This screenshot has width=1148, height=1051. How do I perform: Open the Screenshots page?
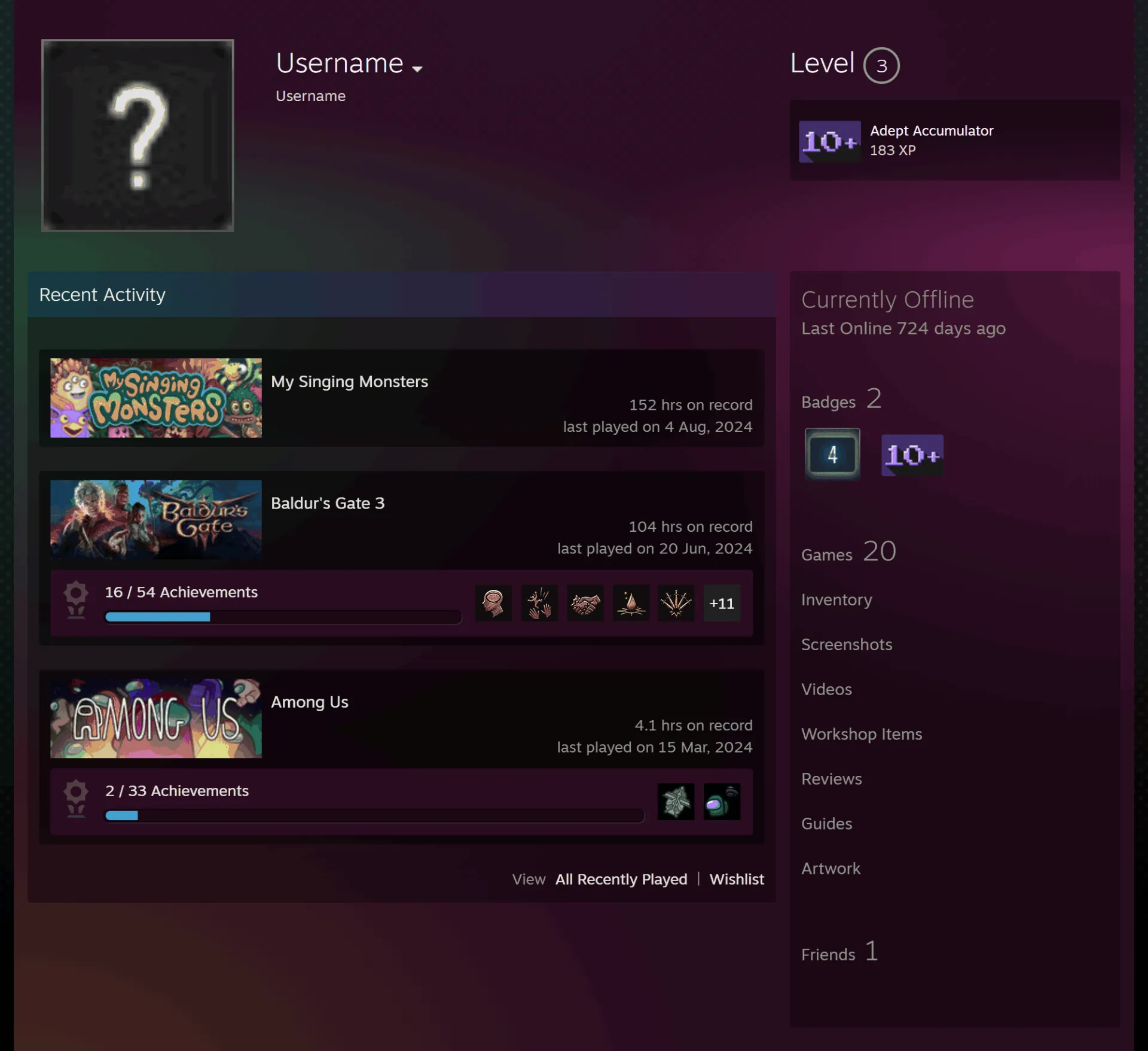pyautogui.click(x=847, y=644)
